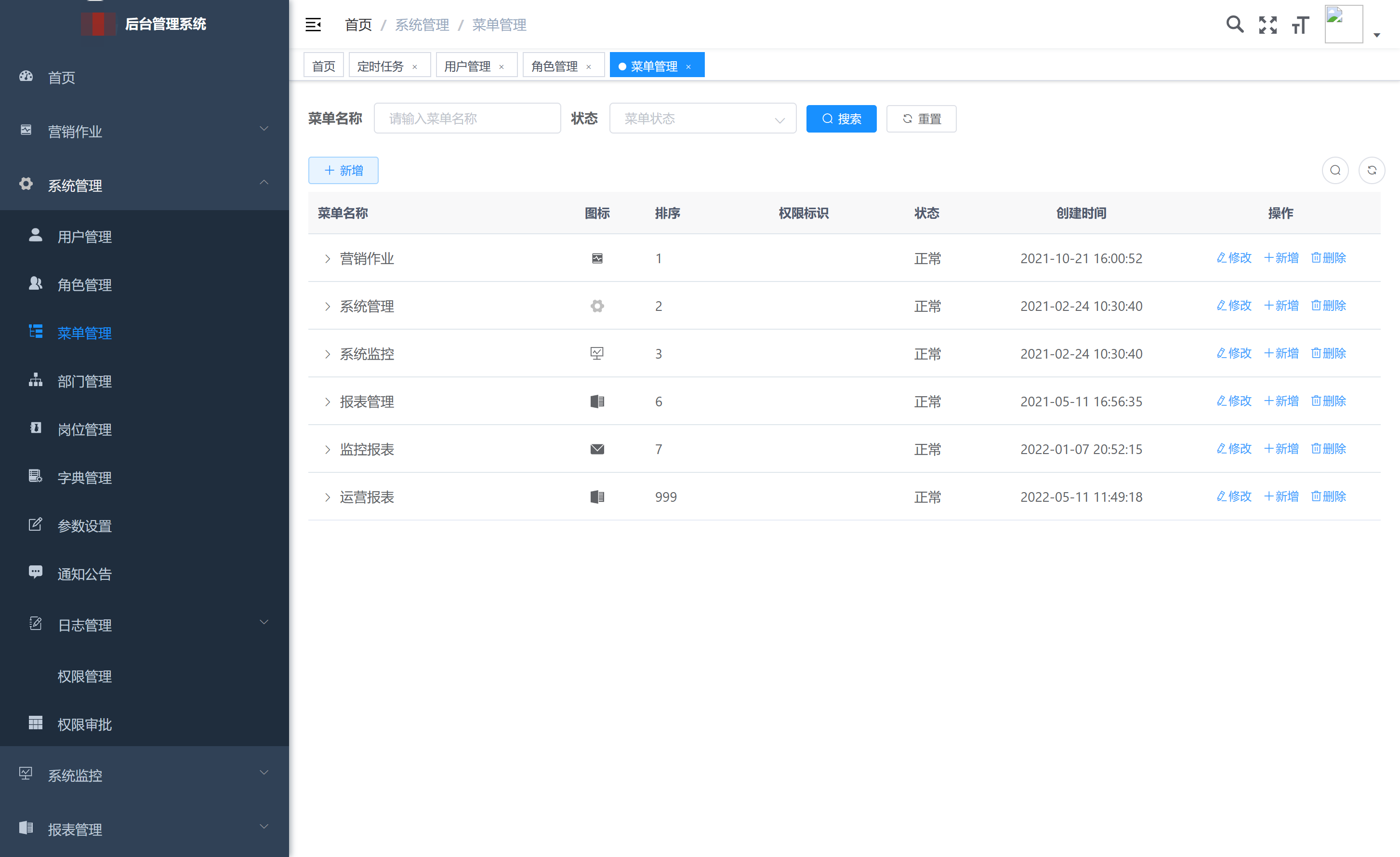Click the 2022-01-07 20:52:15 timestamp

click(x=1081, y=449)
